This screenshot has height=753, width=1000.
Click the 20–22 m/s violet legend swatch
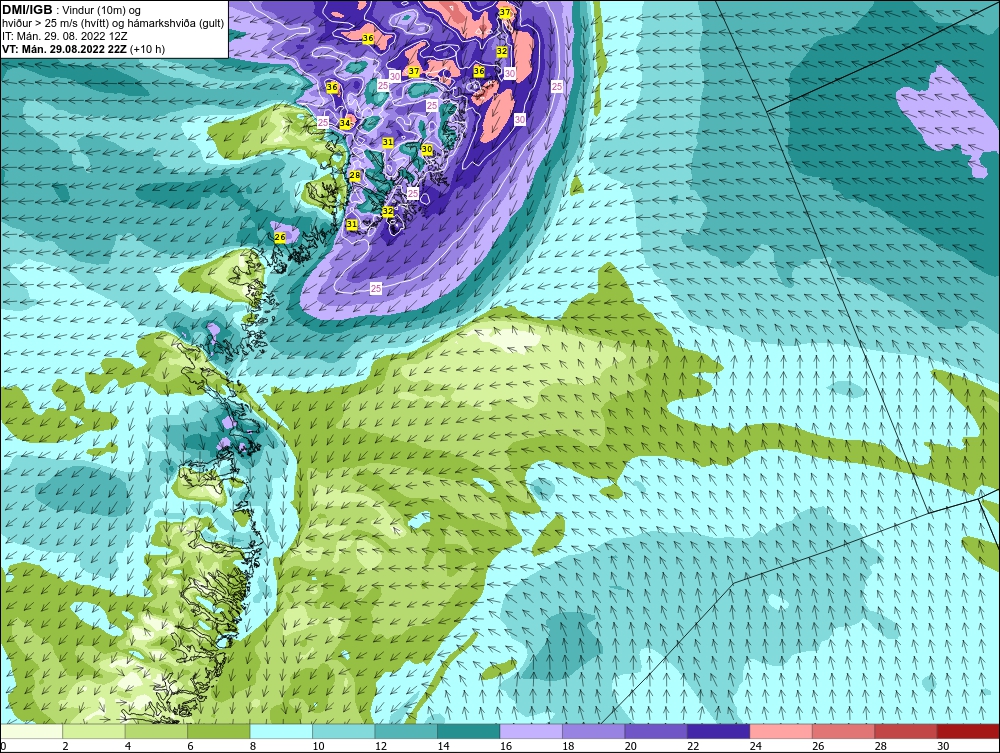656,731
